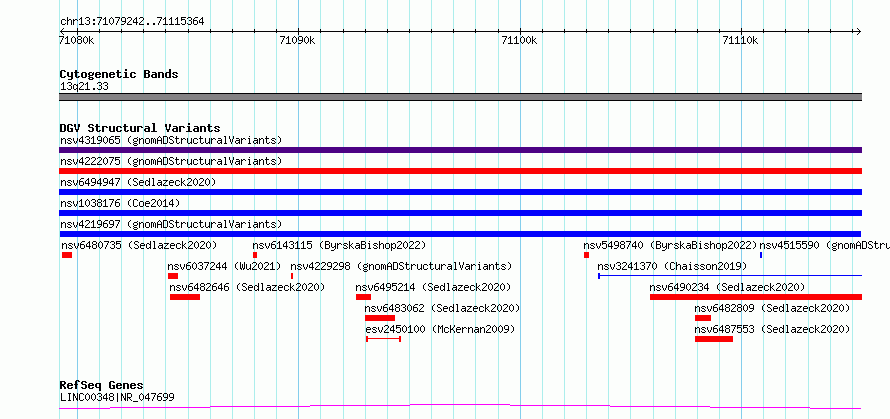
Task: Open variant label nsv5498740 (ByrskaBishop2022)
Action: [x=670, y=245]
